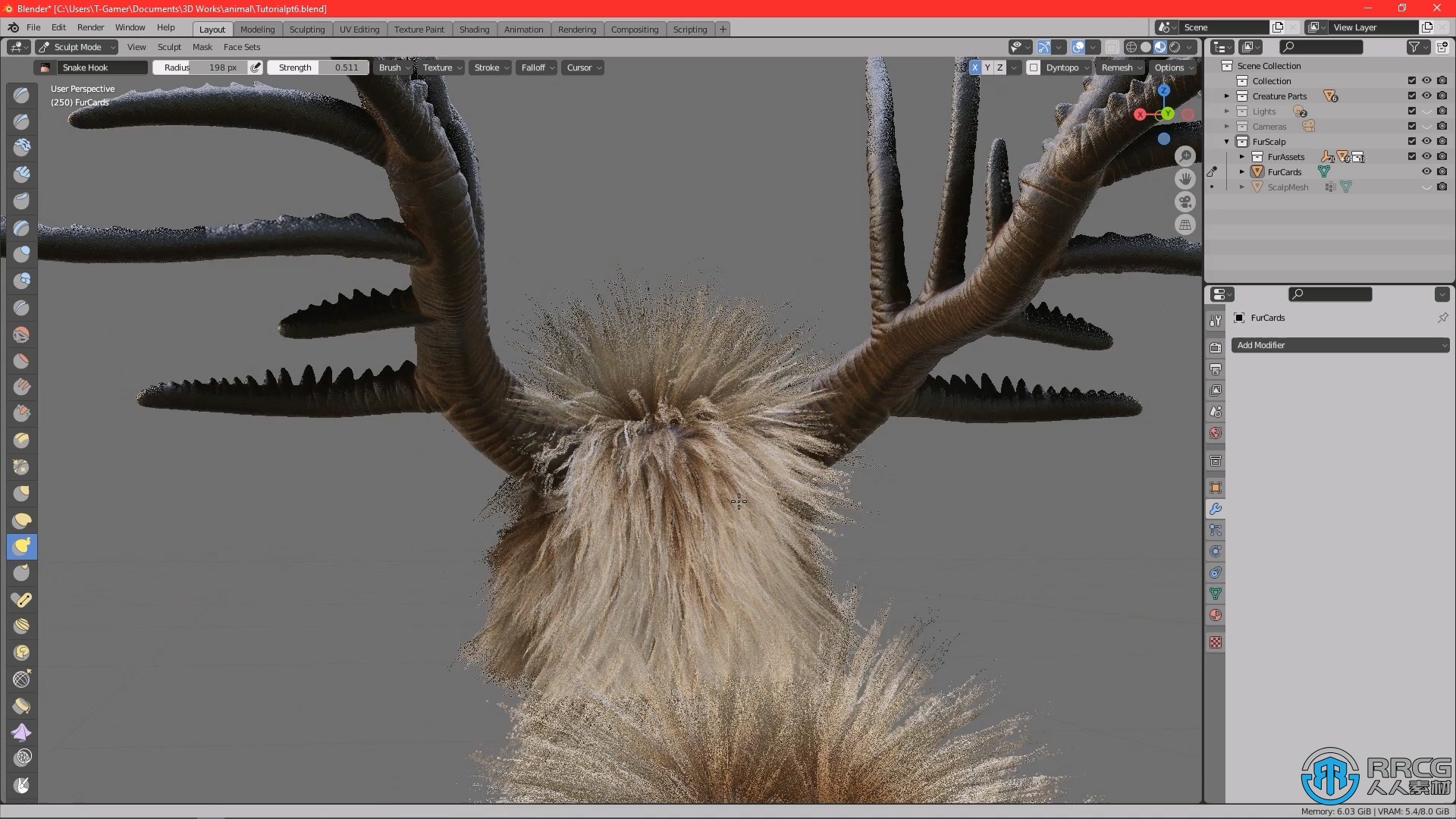This screenshot has height=819, width=1456.
Task: Expand the Creature Parts collection
Action: [x=1227, y=96]
